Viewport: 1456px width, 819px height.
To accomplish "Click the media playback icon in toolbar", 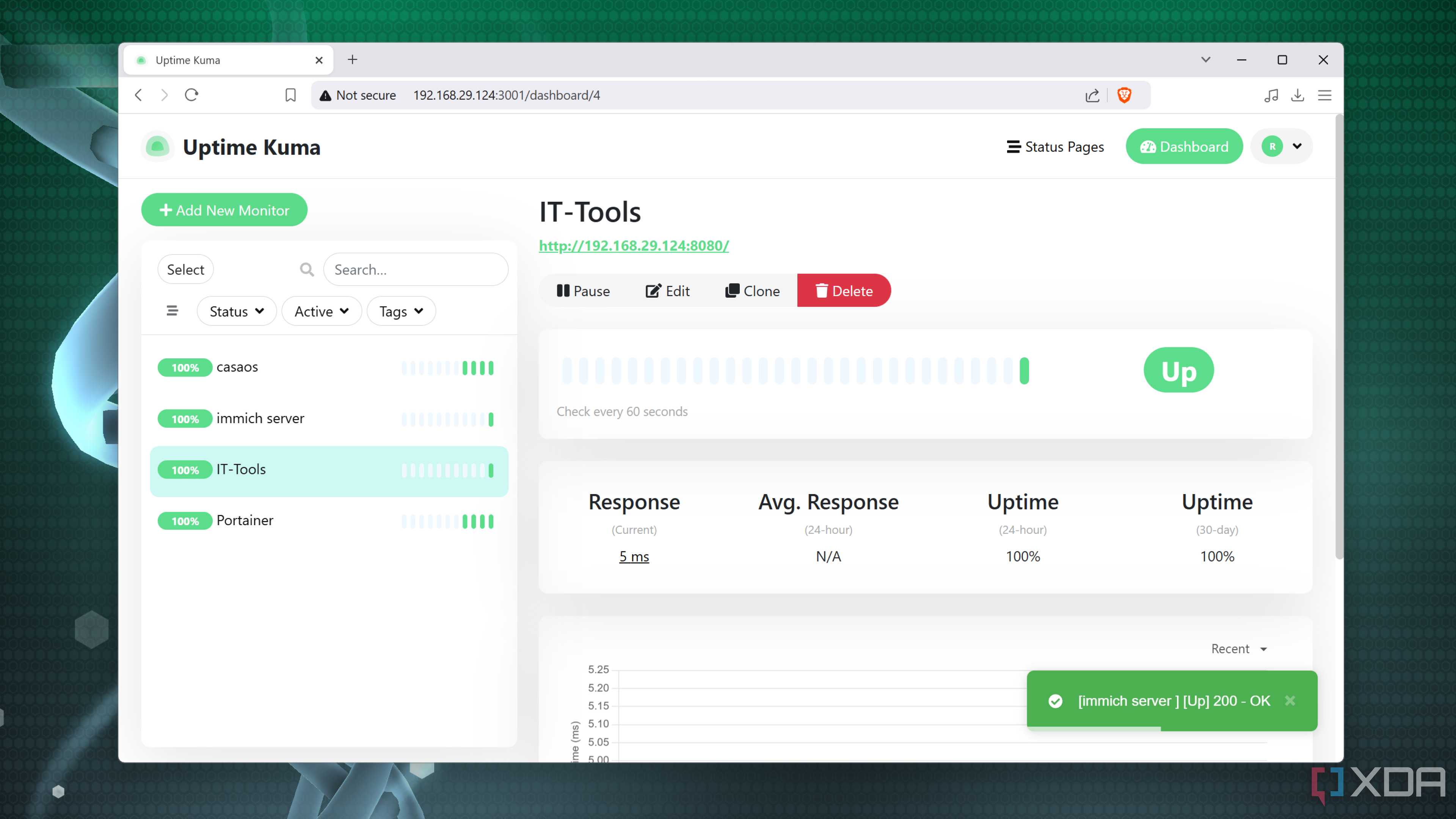I will click(x=1271, y=95).
